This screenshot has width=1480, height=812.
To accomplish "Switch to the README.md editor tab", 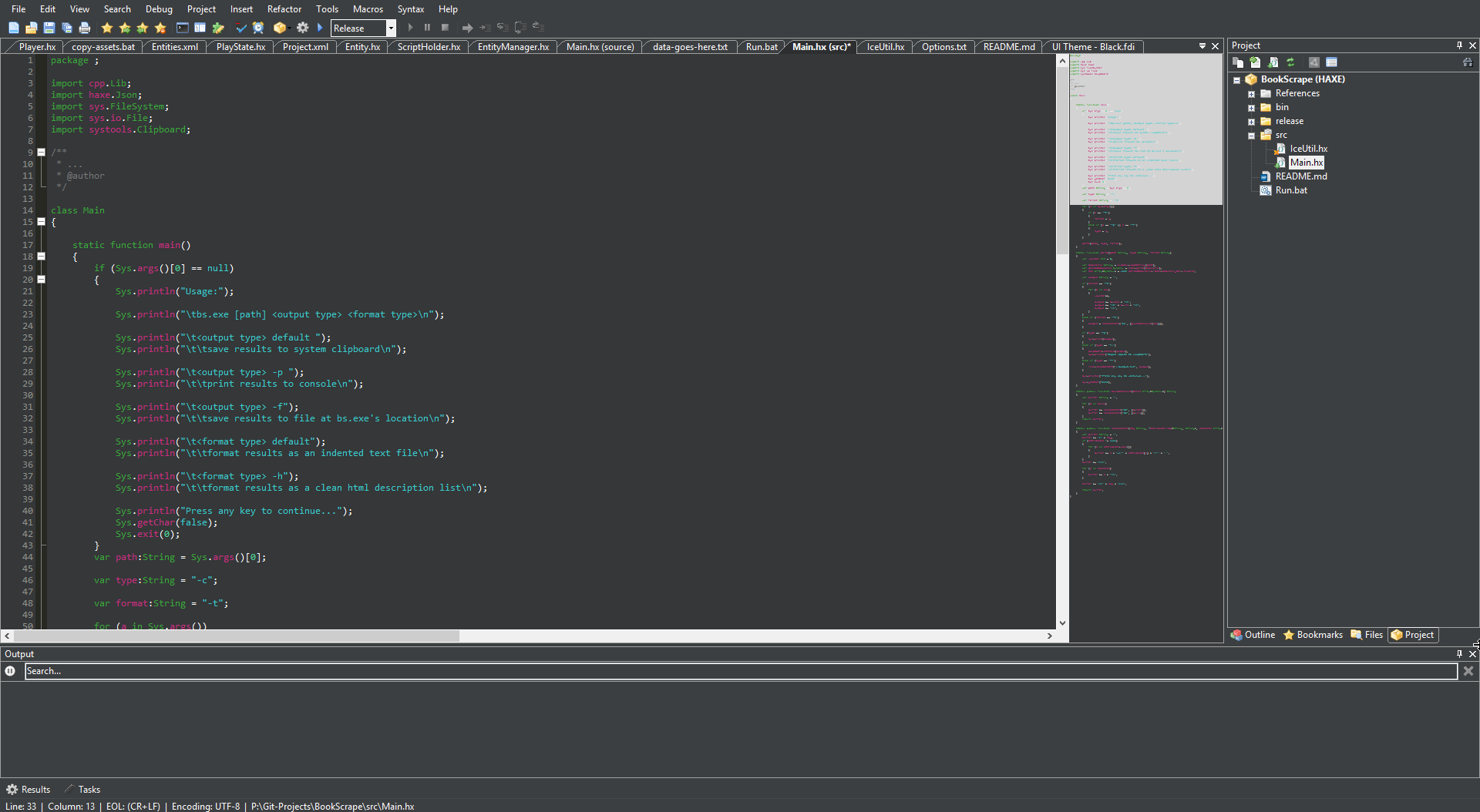I will point(1009,47).
